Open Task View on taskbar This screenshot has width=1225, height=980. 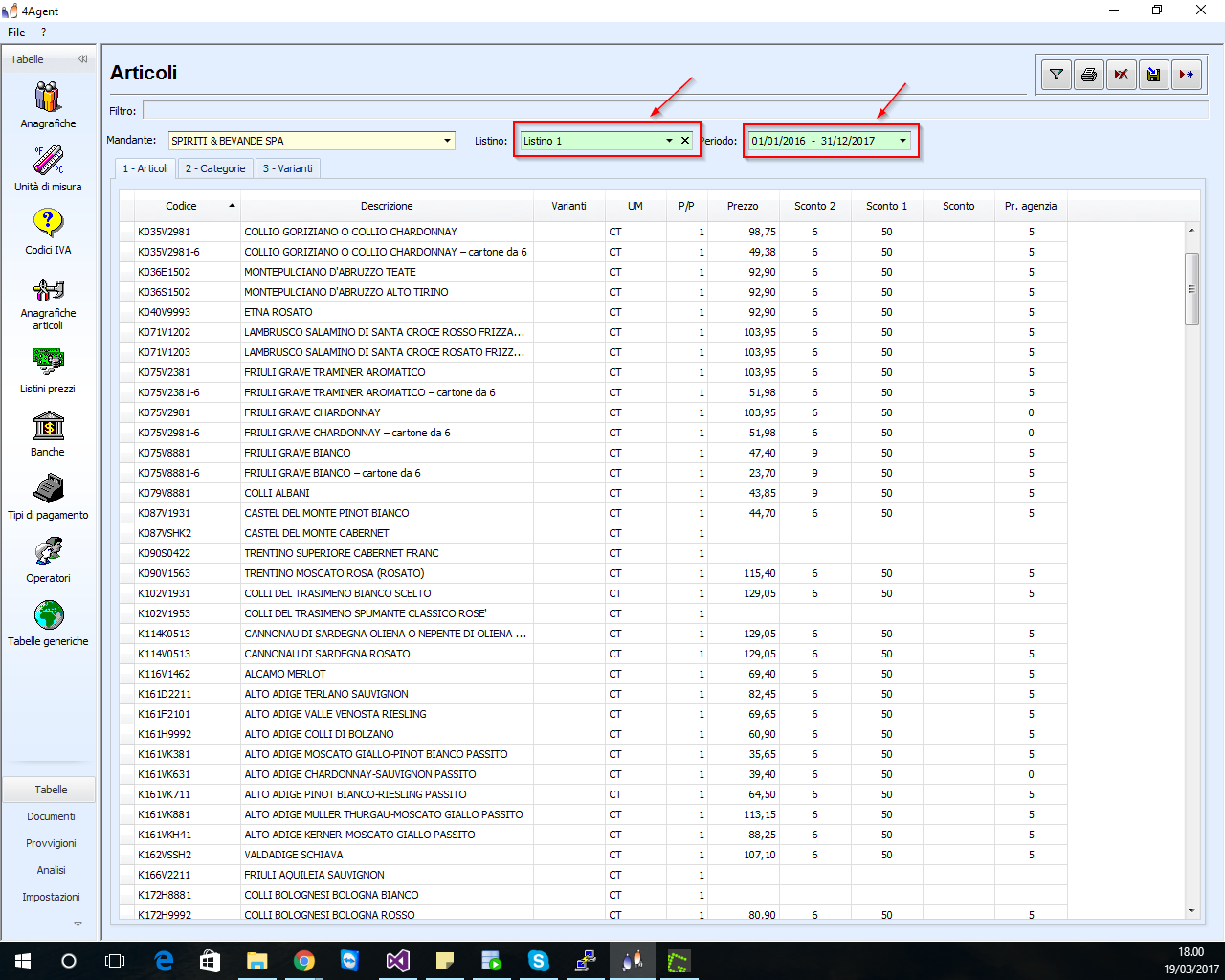[115, 961]
